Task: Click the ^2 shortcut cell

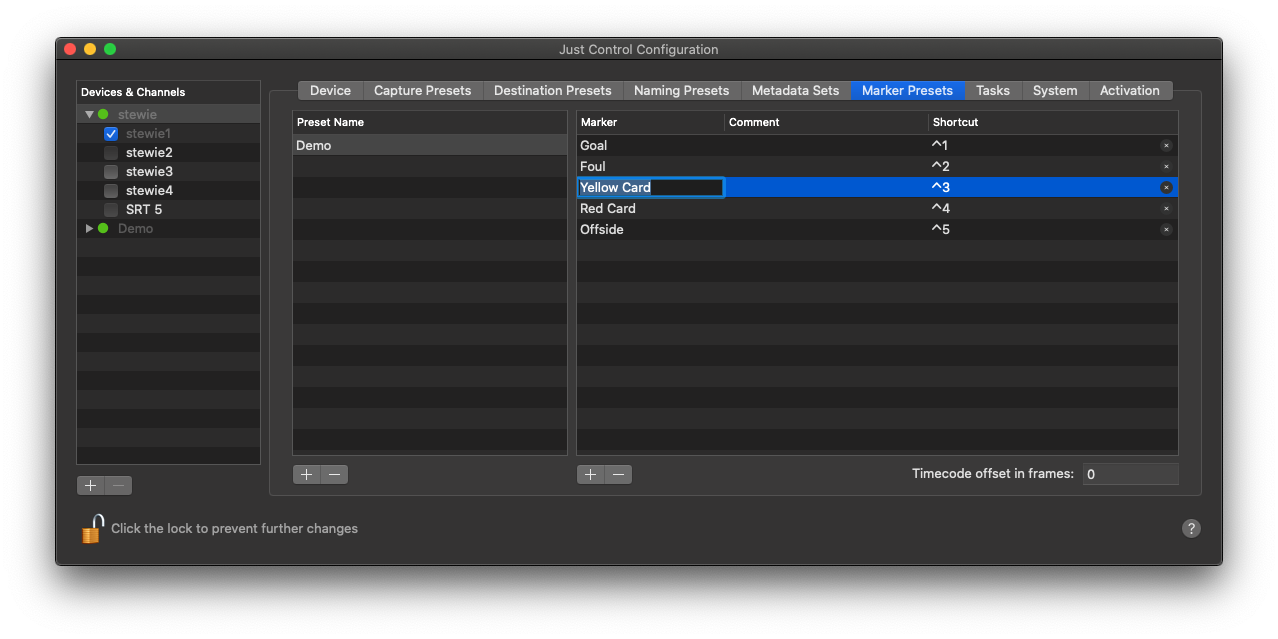Action: 940,166
